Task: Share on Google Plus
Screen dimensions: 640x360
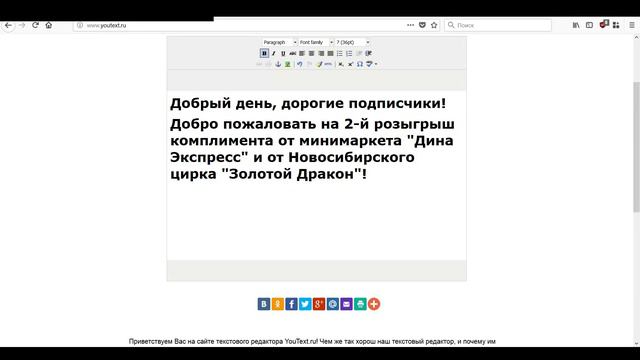Action: tap(319, 304)
